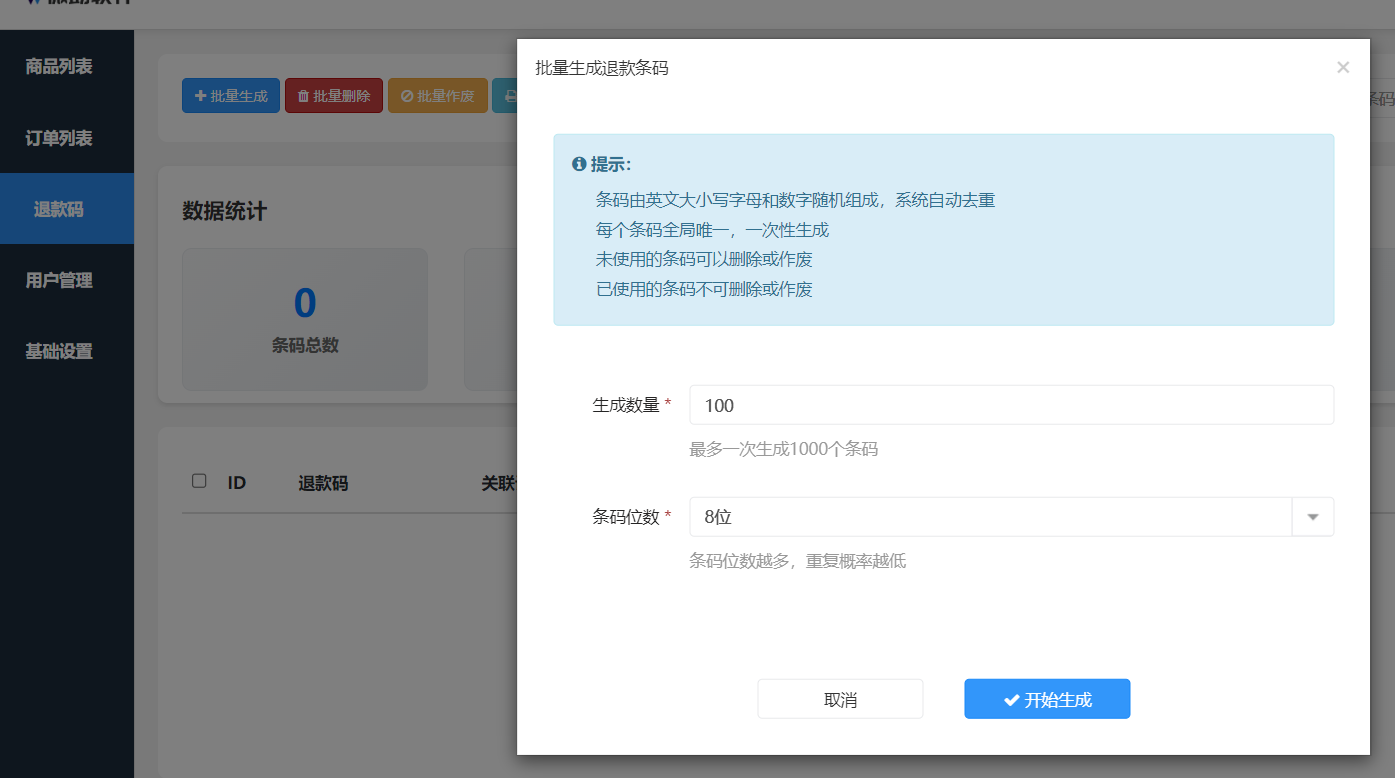Open 商品列表 in the sidebar
1395x778 pixels.
[x=59, y=67]
